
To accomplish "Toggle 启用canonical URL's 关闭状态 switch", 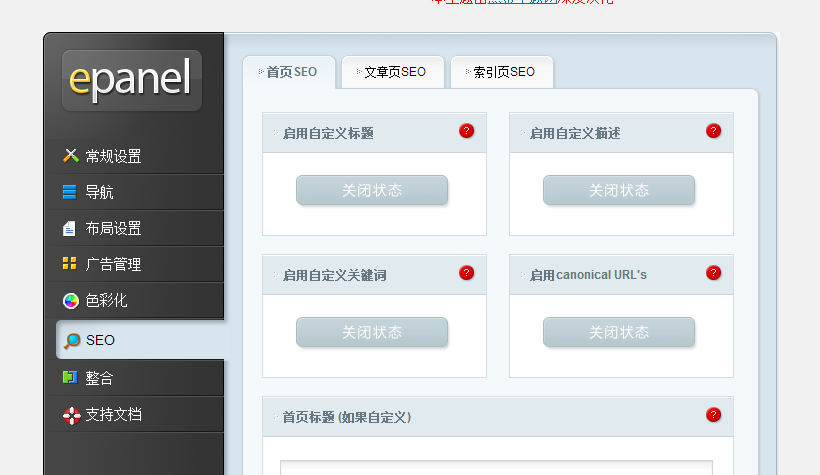I will tap(619, 332).
